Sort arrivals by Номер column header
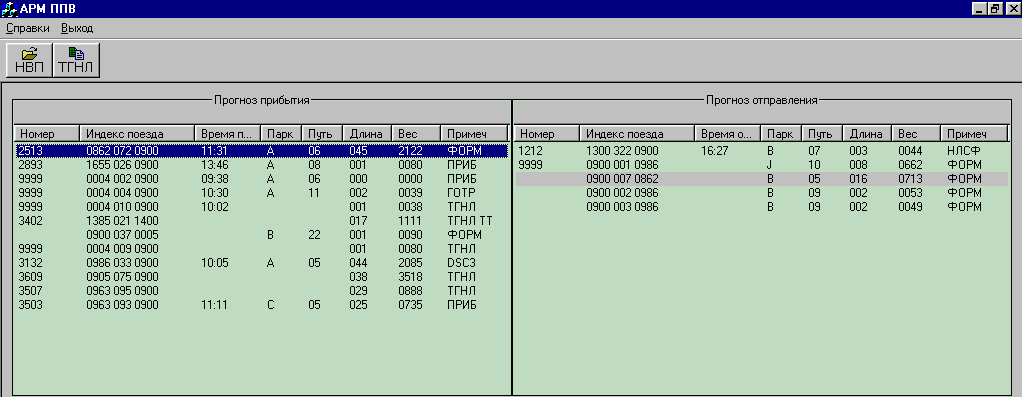This screenshot has width=1022, height=397. coord(46,134)
